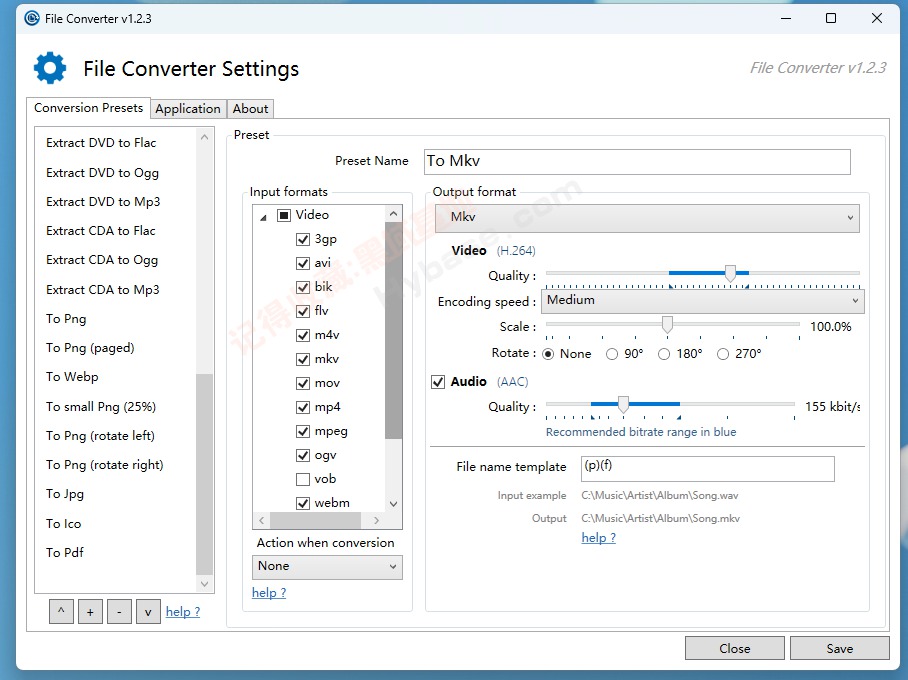Image resolution: width=908 pixels, height=680 pixels.
Task: Click preset list scroll up arrow
Action: pyautogui.click(x=204, y=137)
